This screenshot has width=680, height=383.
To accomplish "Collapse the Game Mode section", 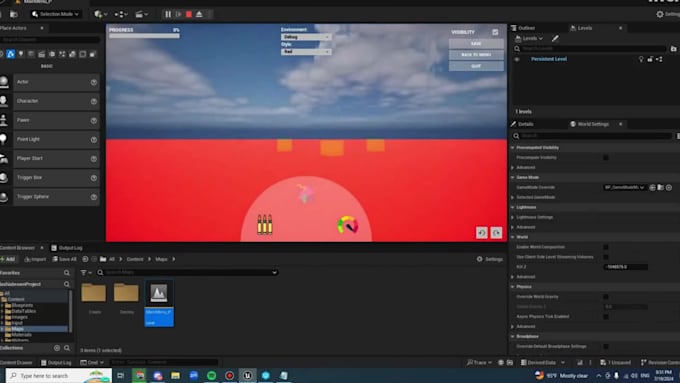I will pyautogui.click(x=513, y=177).
